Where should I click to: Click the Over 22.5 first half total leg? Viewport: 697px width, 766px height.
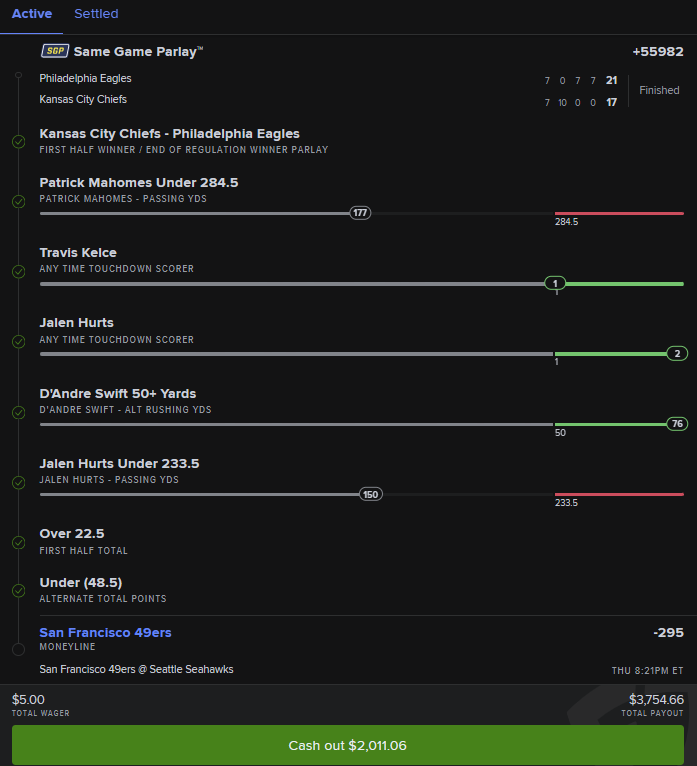[x=72, y=533]
